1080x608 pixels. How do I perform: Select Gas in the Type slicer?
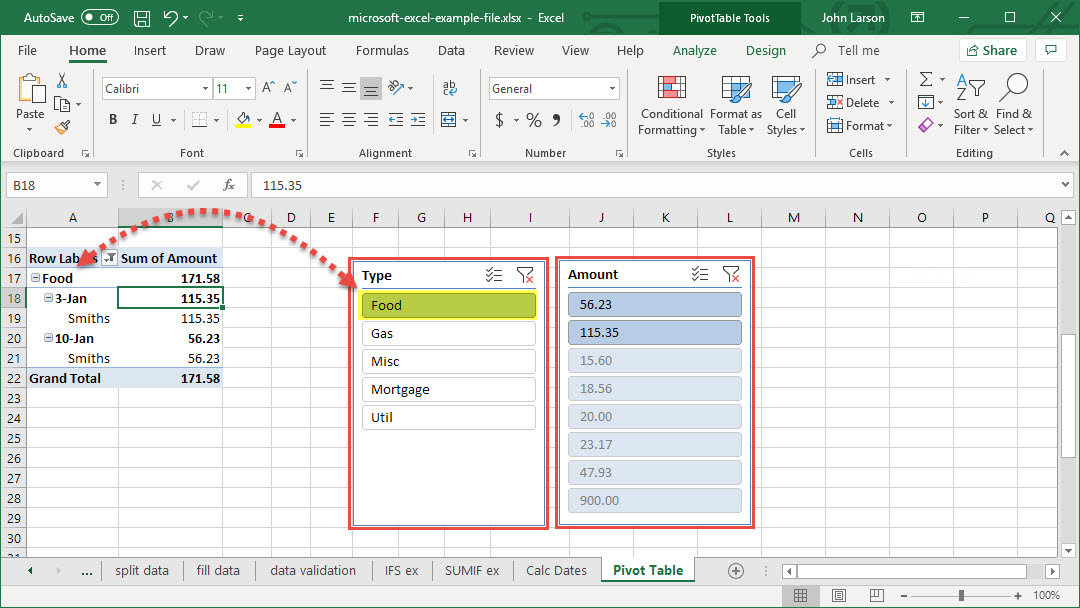tap(448, 334)
